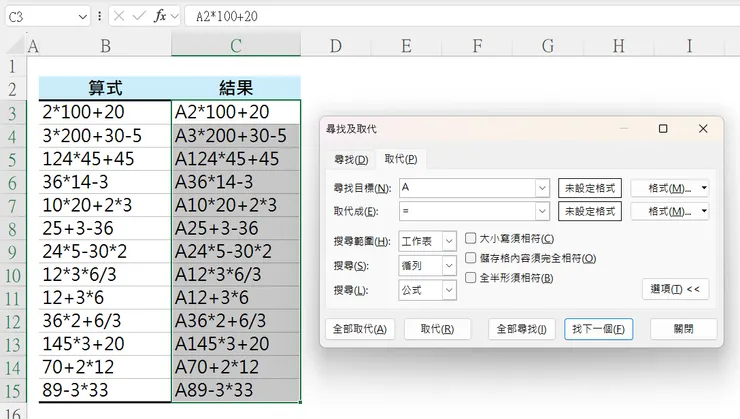This screenshot has height=419, width=740.
Task: Click the 全部取代(A) button
Action: 360,329
